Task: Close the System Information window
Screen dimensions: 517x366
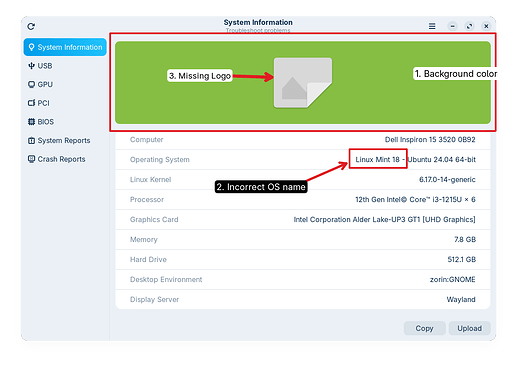Action: click(x=486, y=26)
